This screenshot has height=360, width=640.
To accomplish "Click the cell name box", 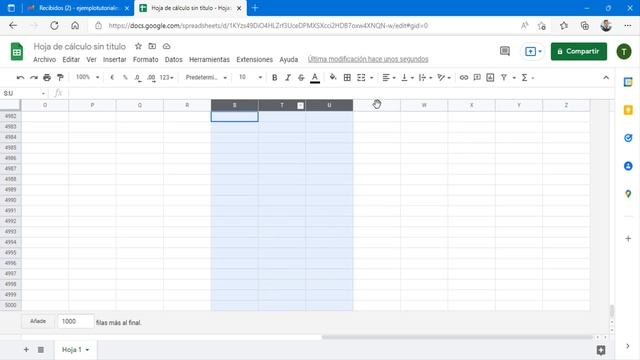I will pos(24,93).
